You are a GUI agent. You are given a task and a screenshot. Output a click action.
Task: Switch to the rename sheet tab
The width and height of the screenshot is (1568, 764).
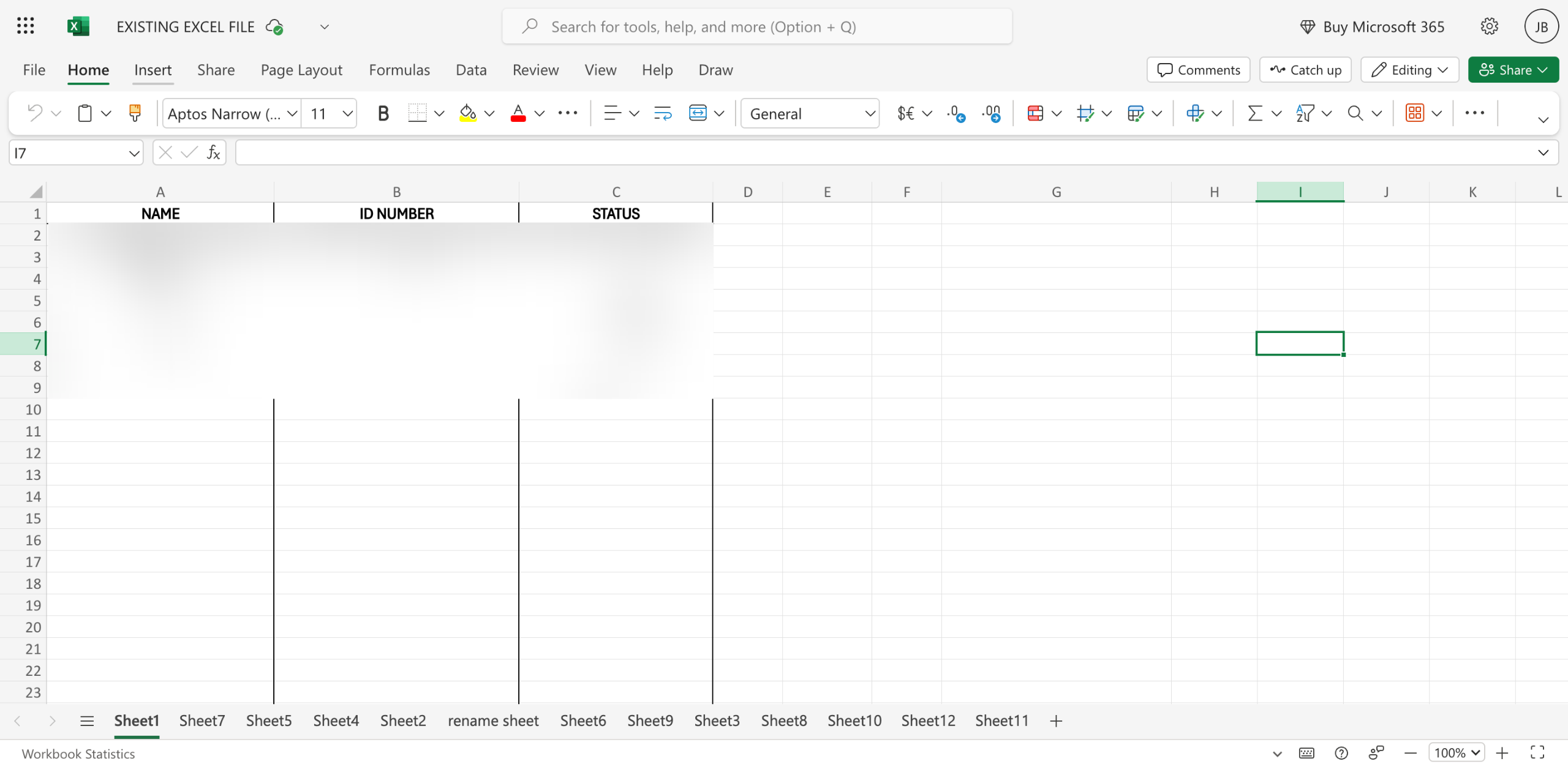pyautogui.click(x=493, y=721)
